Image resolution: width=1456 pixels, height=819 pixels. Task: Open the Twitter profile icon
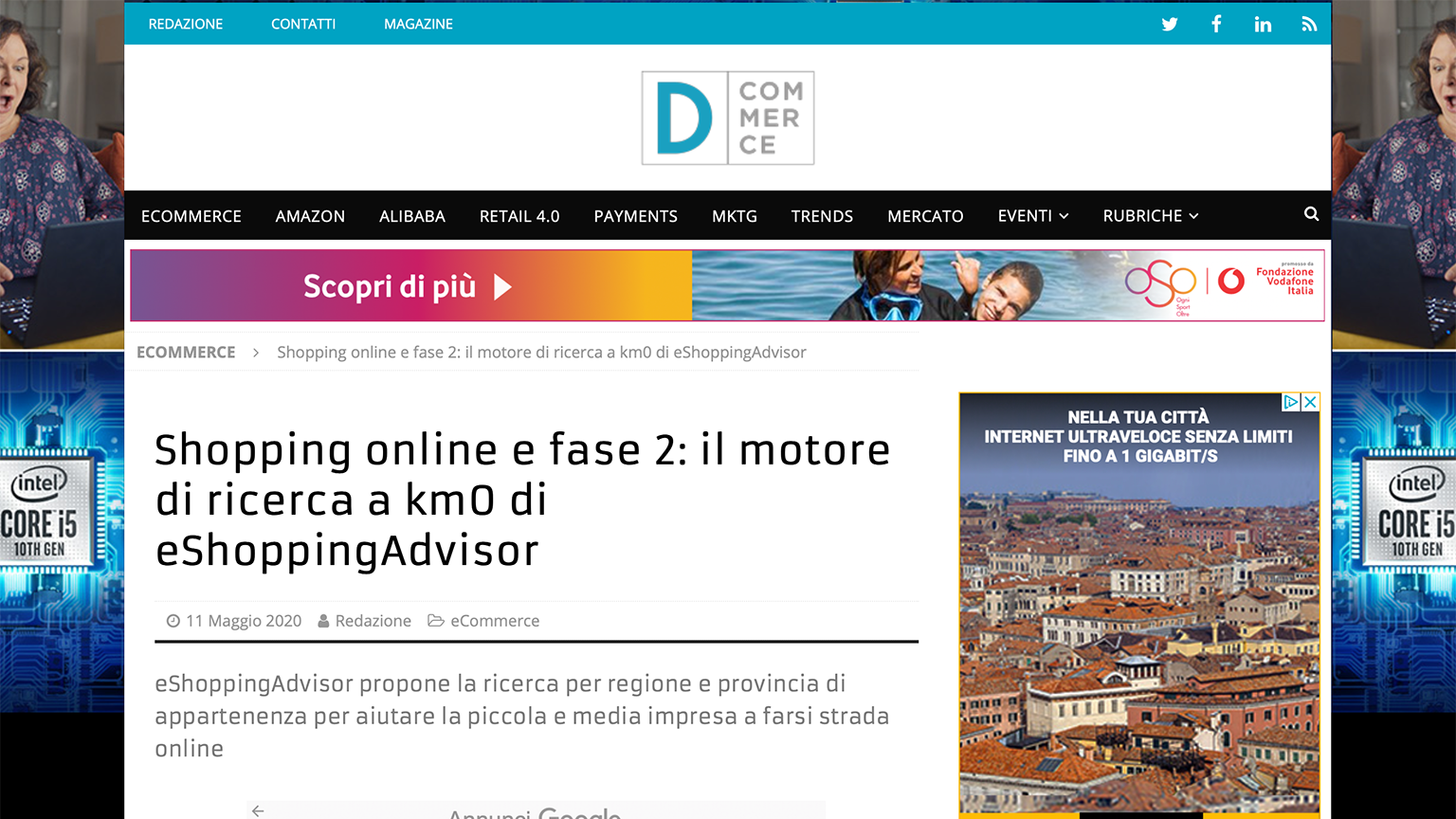pos(1170,25)
